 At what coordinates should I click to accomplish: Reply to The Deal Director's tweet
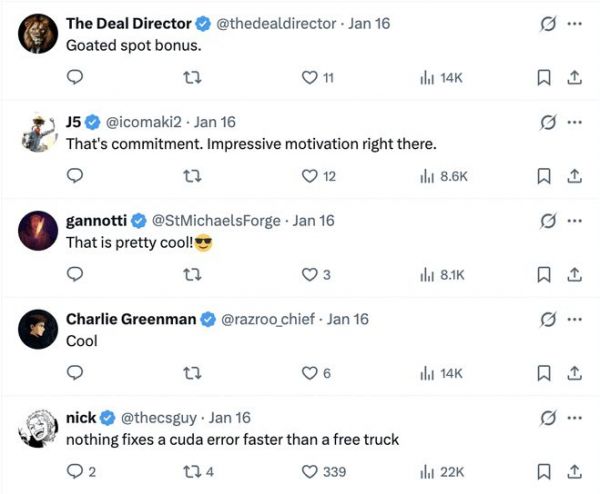[x=74, y=78]
